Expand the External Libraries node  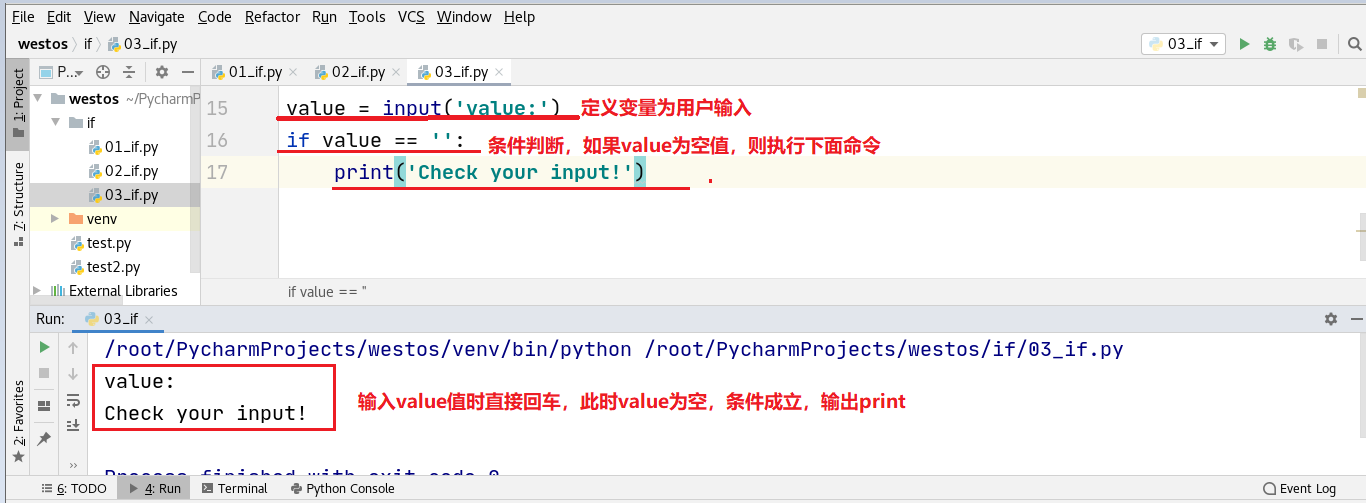37,291
